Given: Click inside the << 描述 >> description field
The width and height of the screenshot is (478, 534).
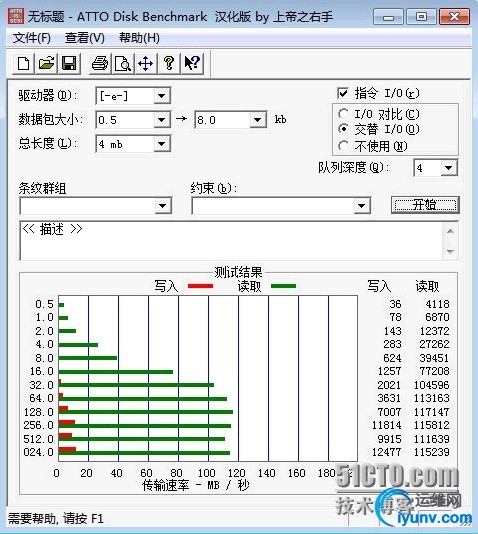Looking at the screenshot, I should coord(232,241).
